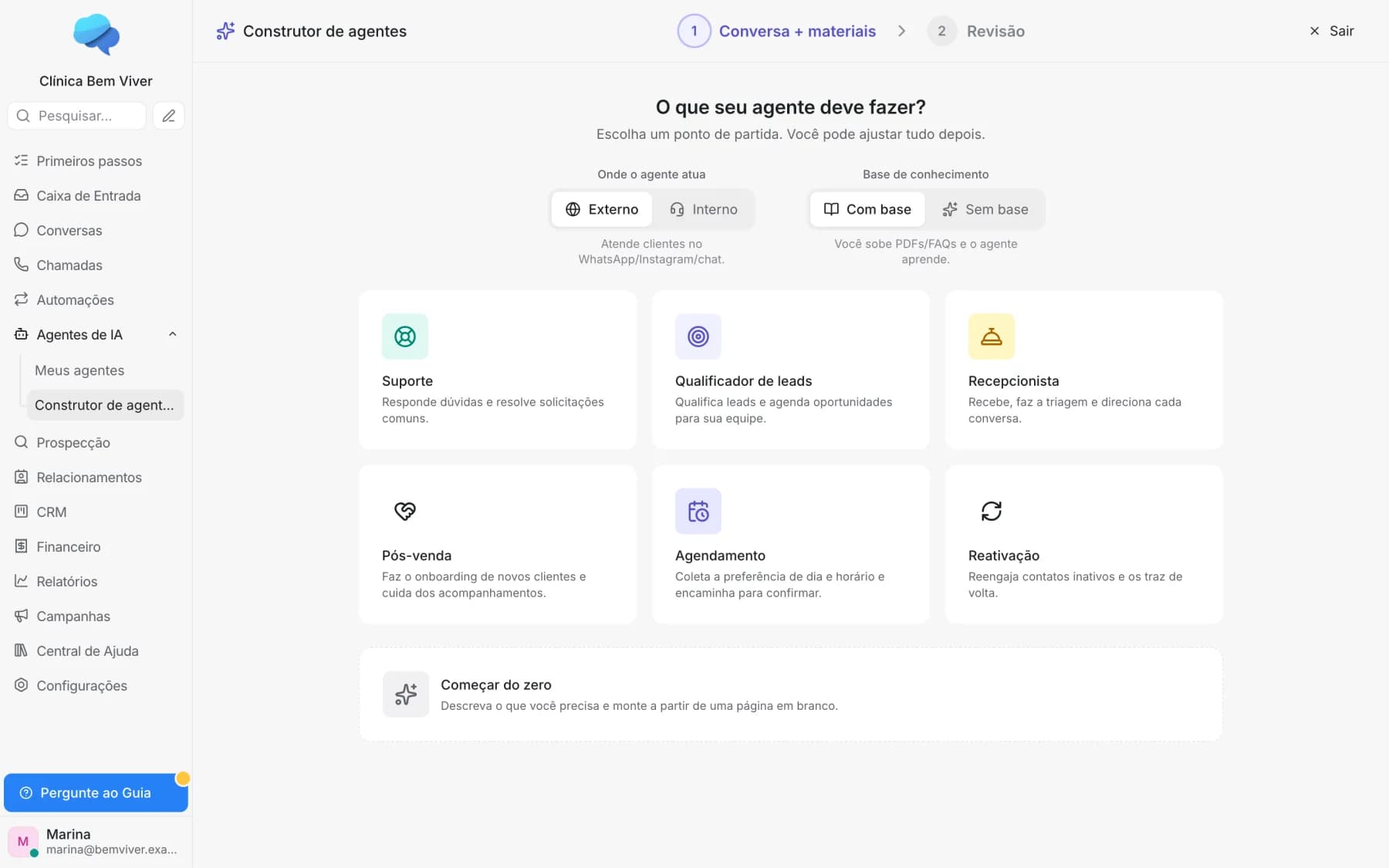Open Meus agentes submenu item
This screenshot has height=868, width=1389.
(105, 370)
